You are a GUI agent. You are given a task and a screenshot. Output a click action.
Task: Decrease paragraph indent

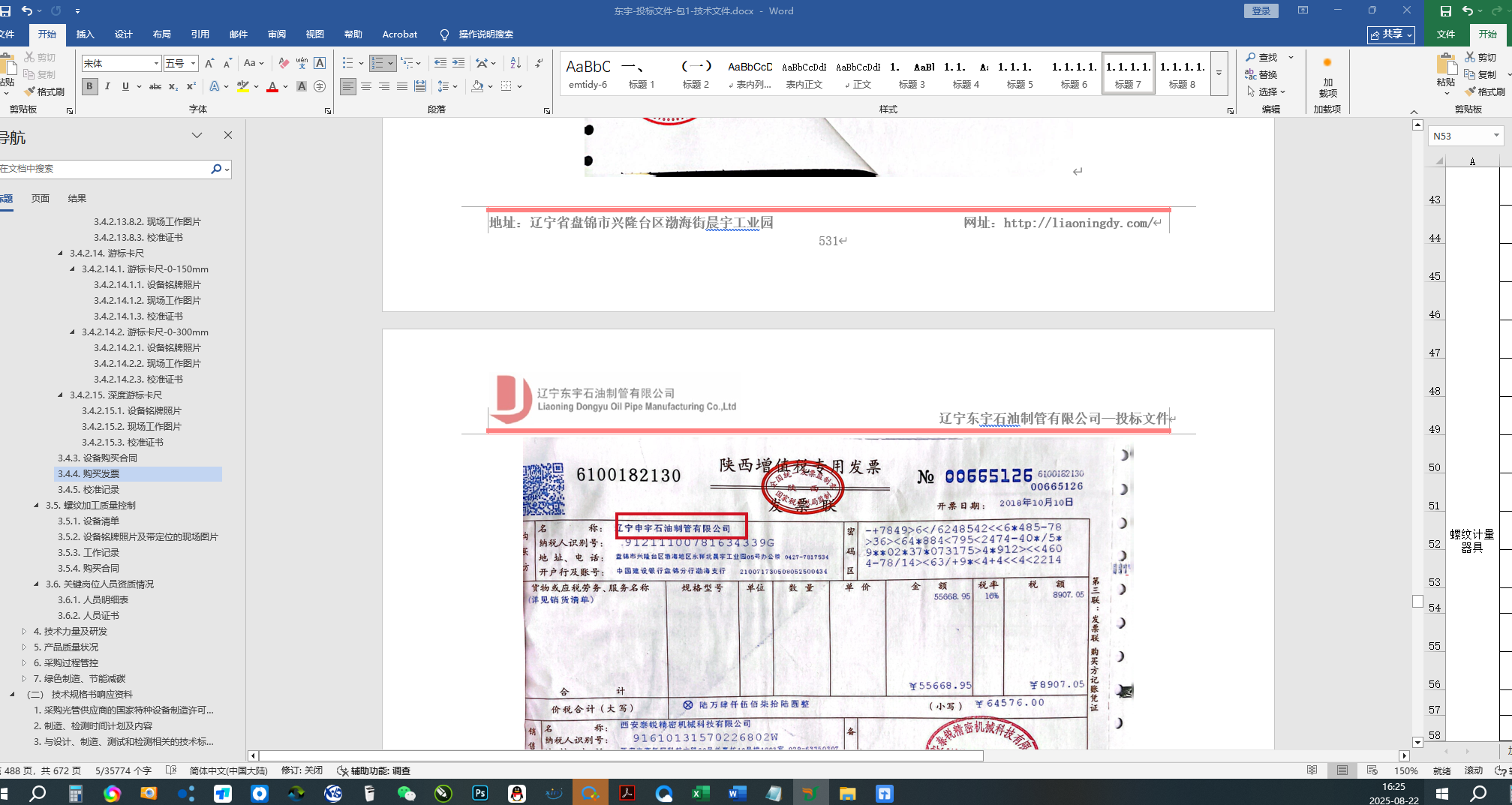tap(440, 63)
